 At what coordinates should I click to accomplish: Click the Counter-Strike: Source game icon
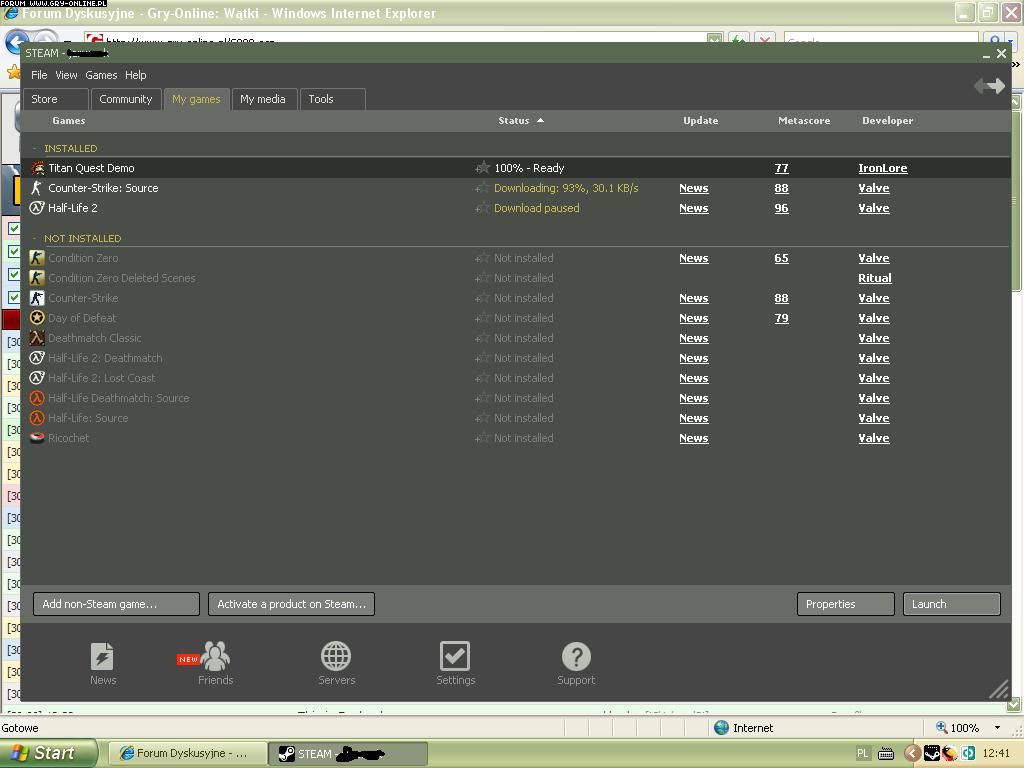tap(37, 188)
